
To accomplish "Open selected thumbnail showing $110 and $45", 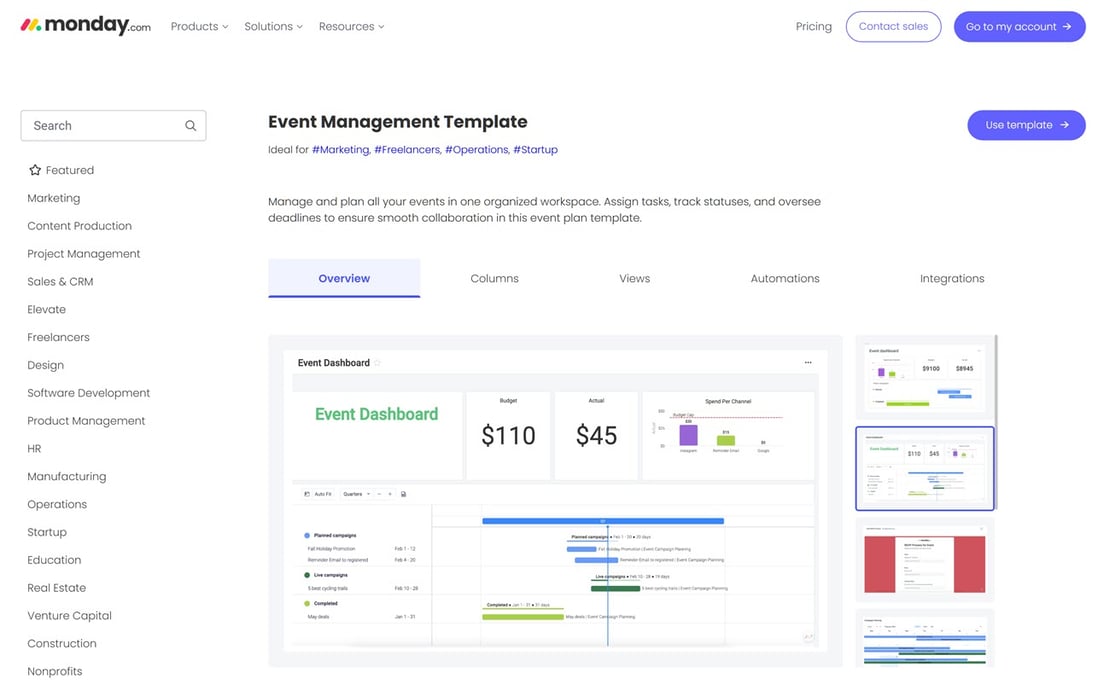I will (925, 468).
